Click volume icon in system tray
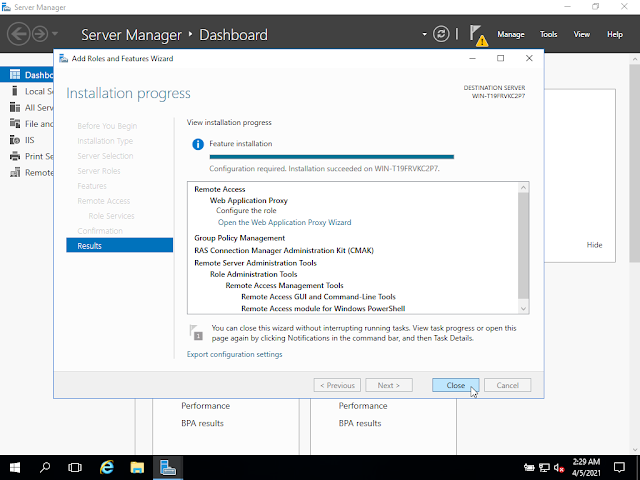 point(559,468)
